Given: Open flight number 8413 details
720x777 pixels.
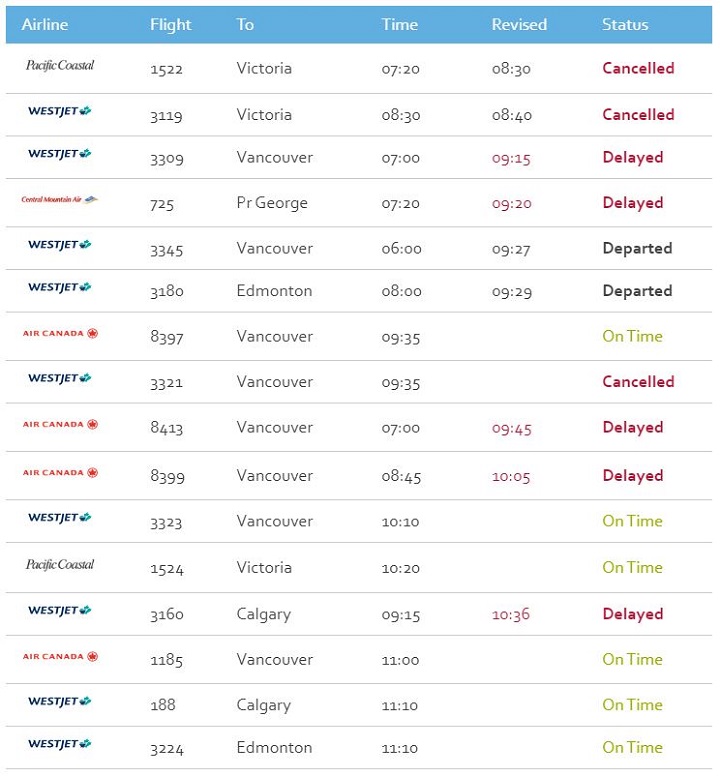Looking at the screenshot, I should [168, 428].
